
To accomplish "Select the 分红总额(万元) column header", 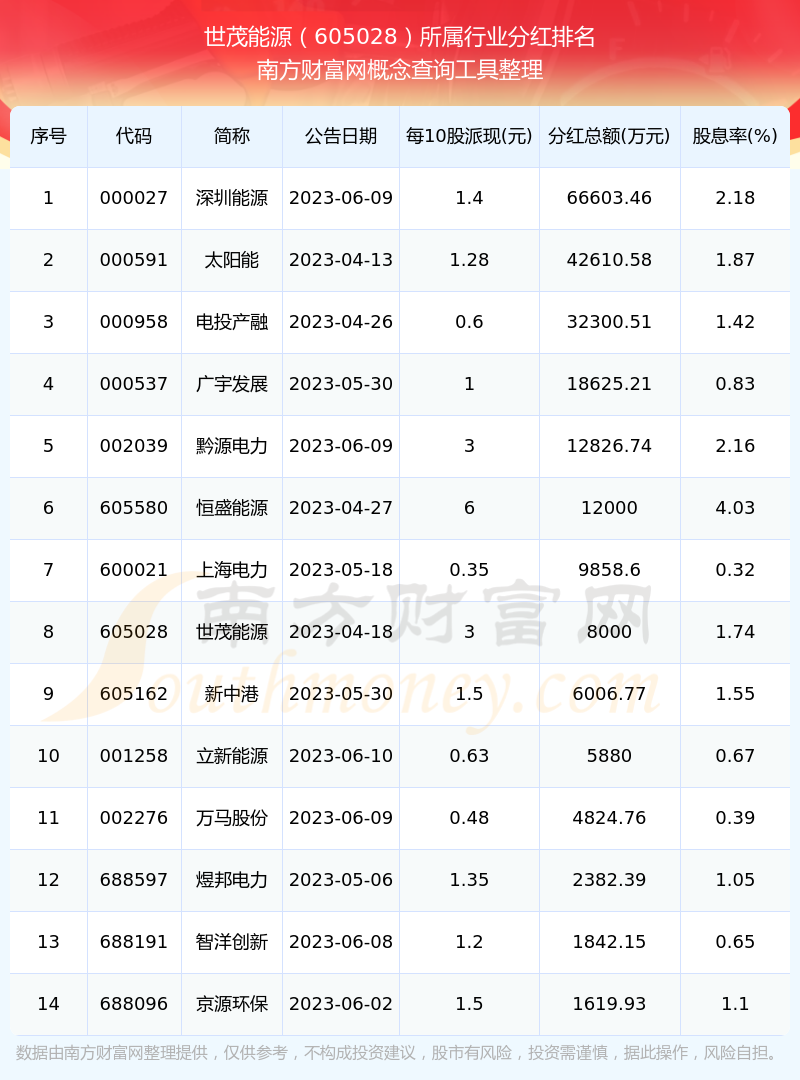I will point(609,136).
